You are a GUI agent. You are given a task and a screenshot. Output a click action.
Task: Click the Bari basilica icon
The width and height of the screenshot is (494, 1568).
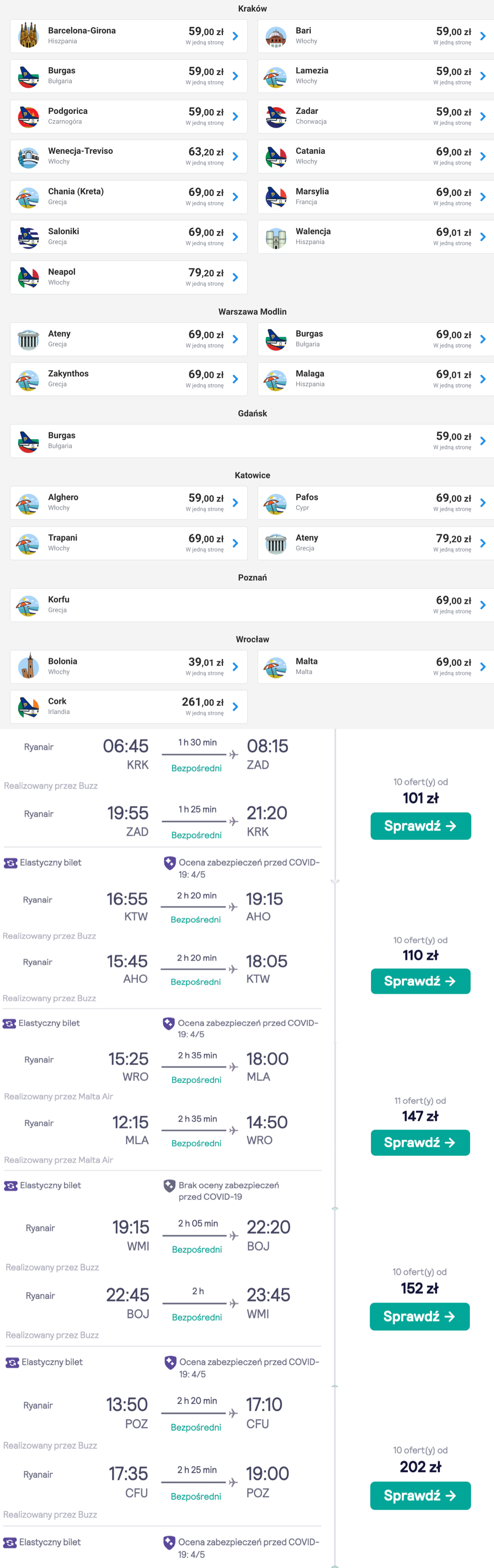click(x=275, y=37)
